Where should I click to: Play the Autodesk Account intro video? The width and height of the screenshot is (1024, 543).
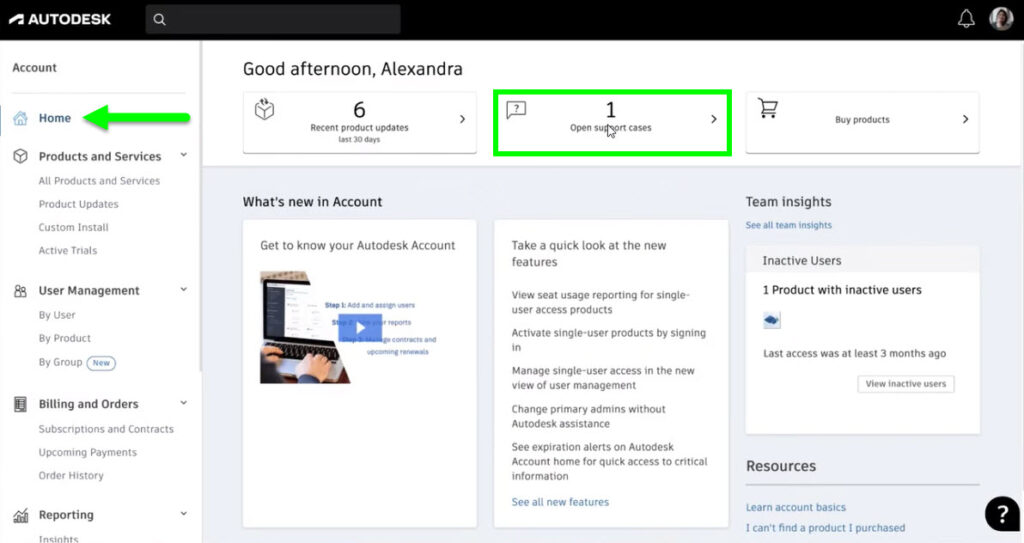coord(360,327)
